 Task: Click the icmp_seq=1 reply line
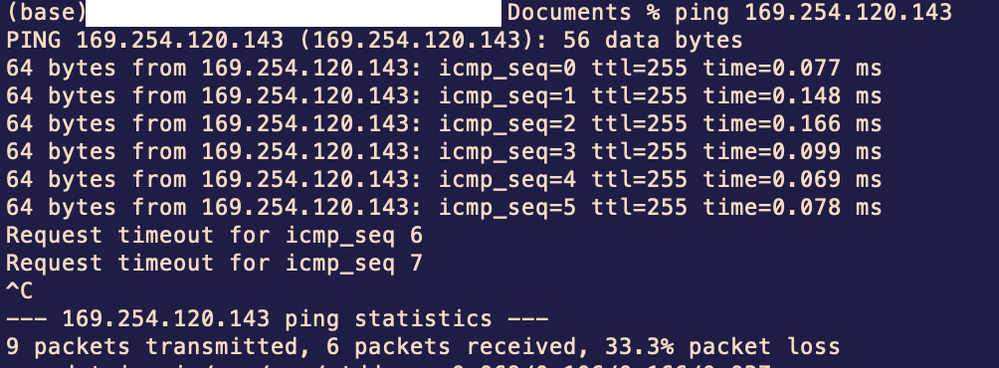pos(444,96)
